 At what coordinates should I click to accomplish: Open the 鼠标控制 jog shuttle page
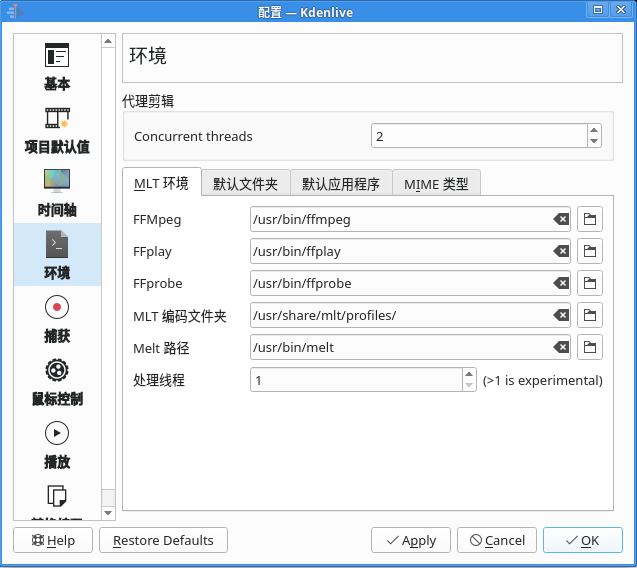[x=57, y=382]
